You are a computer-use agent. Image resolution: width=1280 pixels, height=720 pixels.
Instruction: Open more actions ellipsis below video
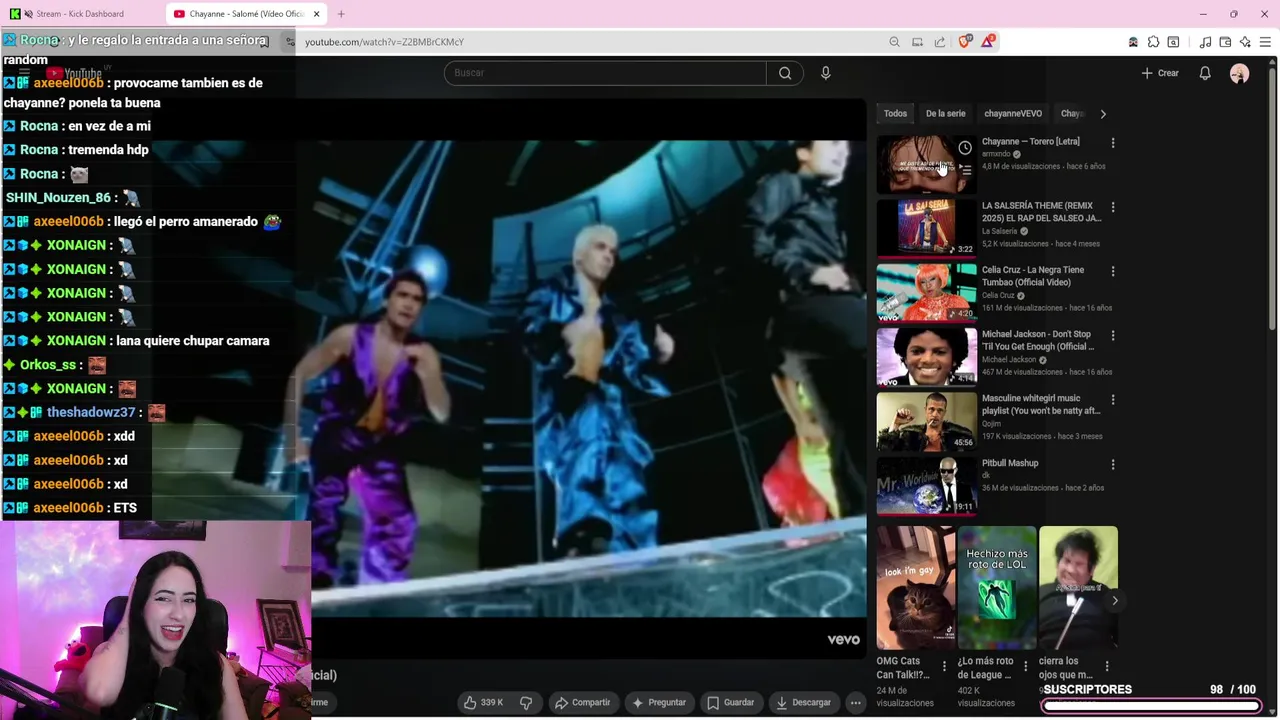(856, 702)
